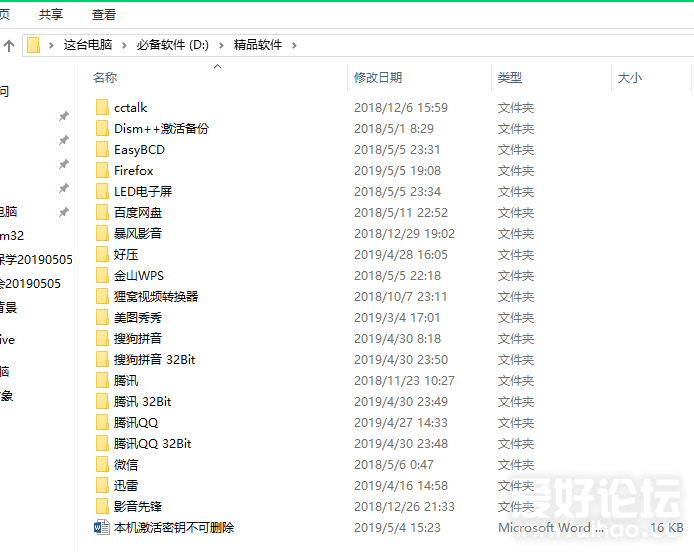The image size is (694, 552).
Task: Select the 影音先锋 folder icon
Action: tap(102, 506)
